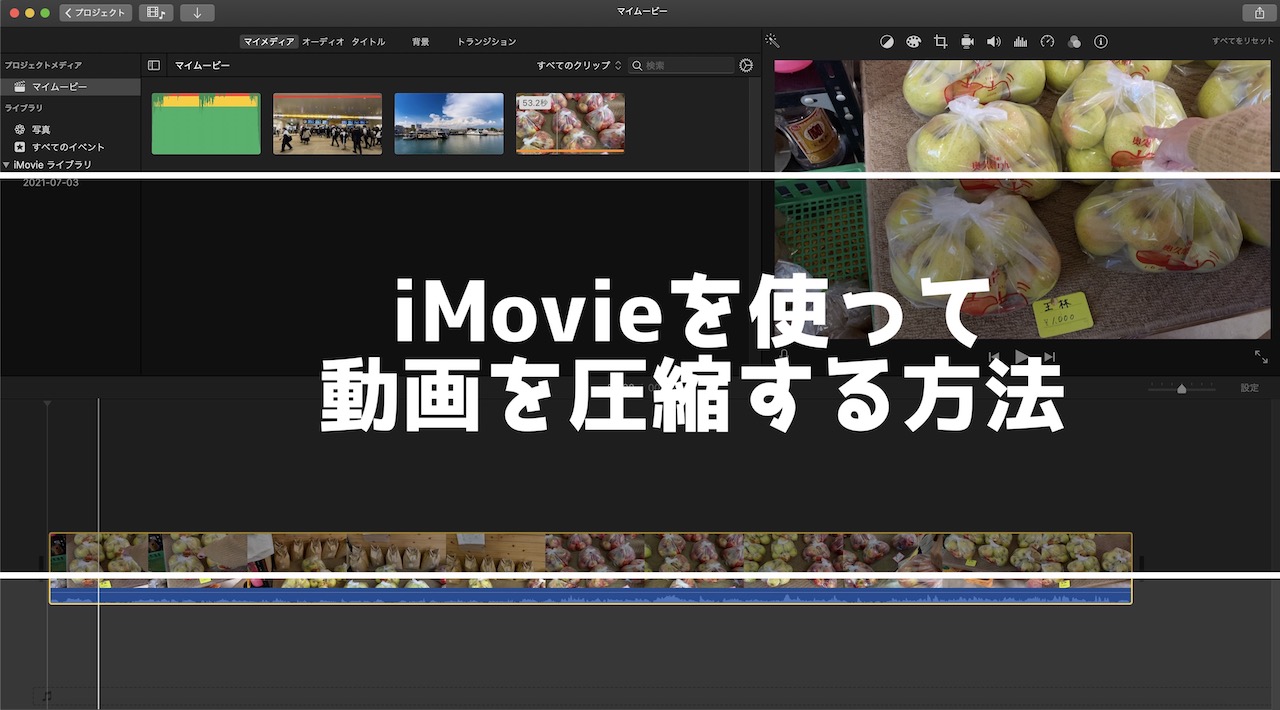Image resolution: width=1280 pixels, height=710 pixels.
Task: Open the volume speaker tool
Action: [x=993, y=42]
